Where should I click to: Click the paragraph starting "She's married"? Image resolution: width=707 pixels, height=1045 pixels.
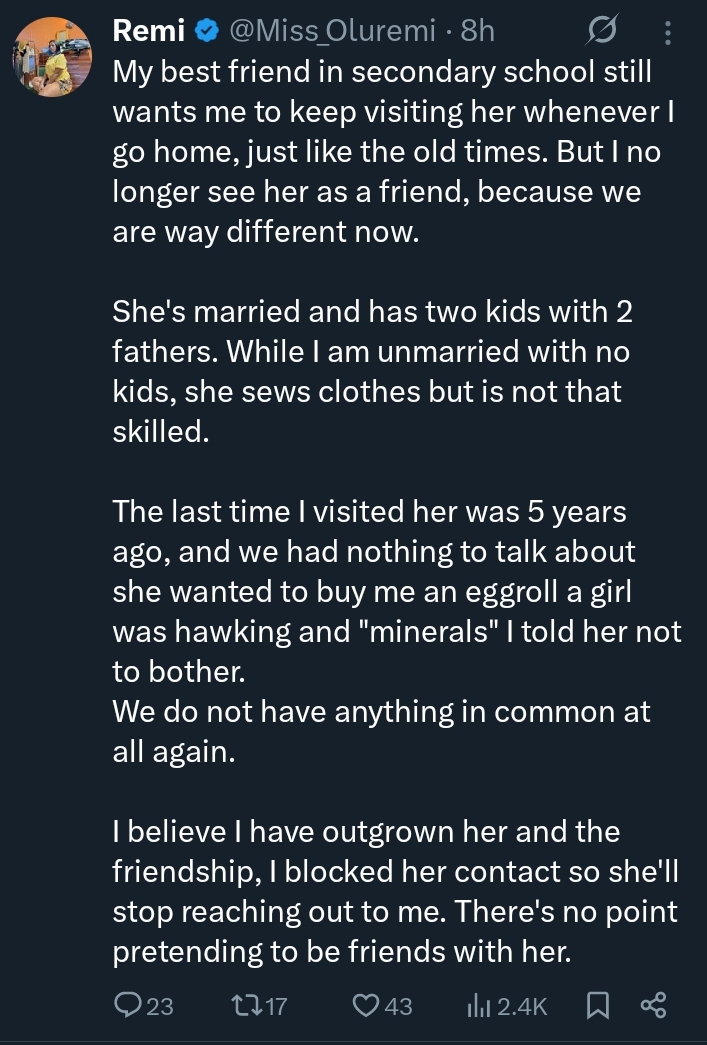380,370
